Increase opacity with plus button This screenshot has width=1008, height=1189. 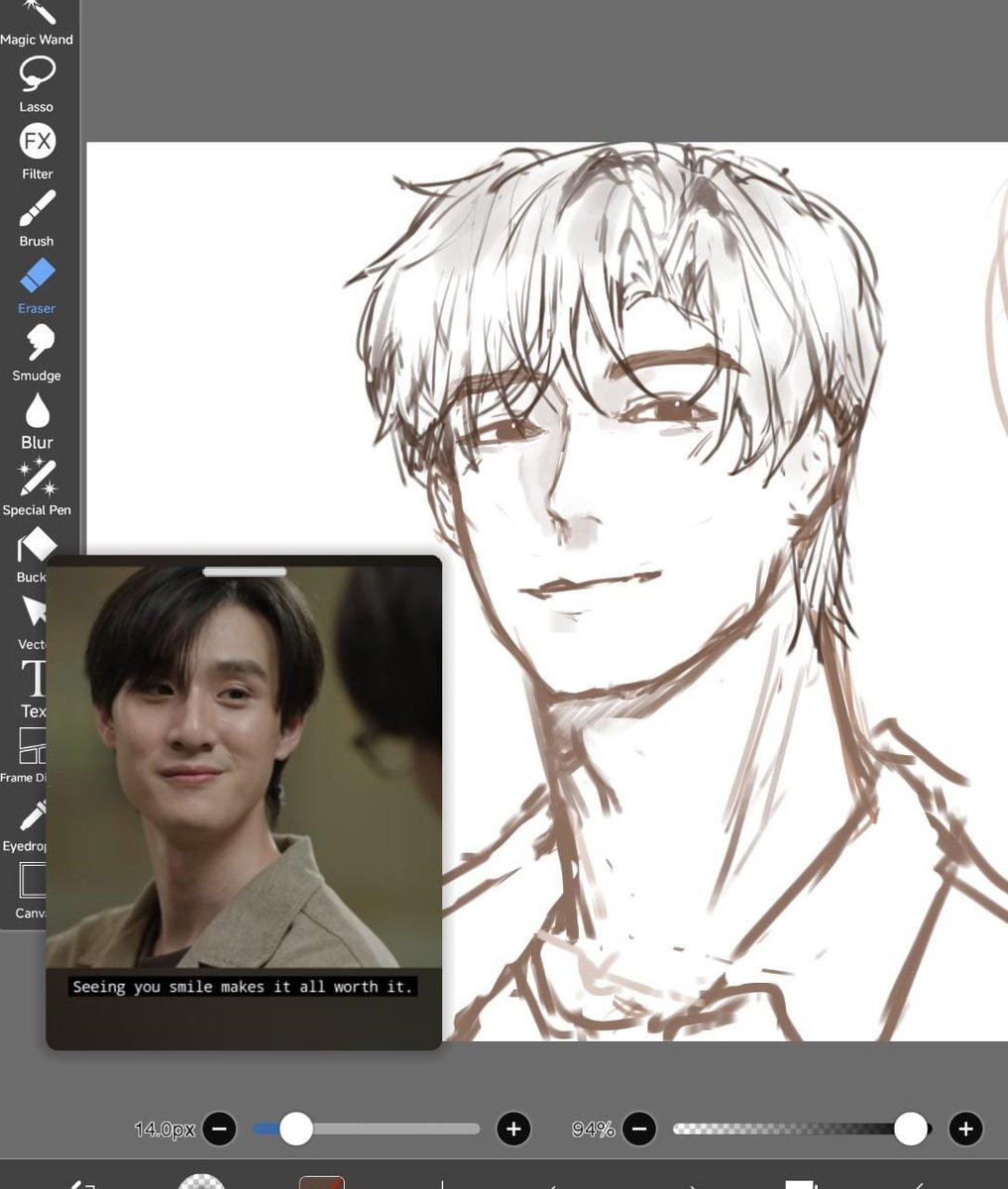965,1129
